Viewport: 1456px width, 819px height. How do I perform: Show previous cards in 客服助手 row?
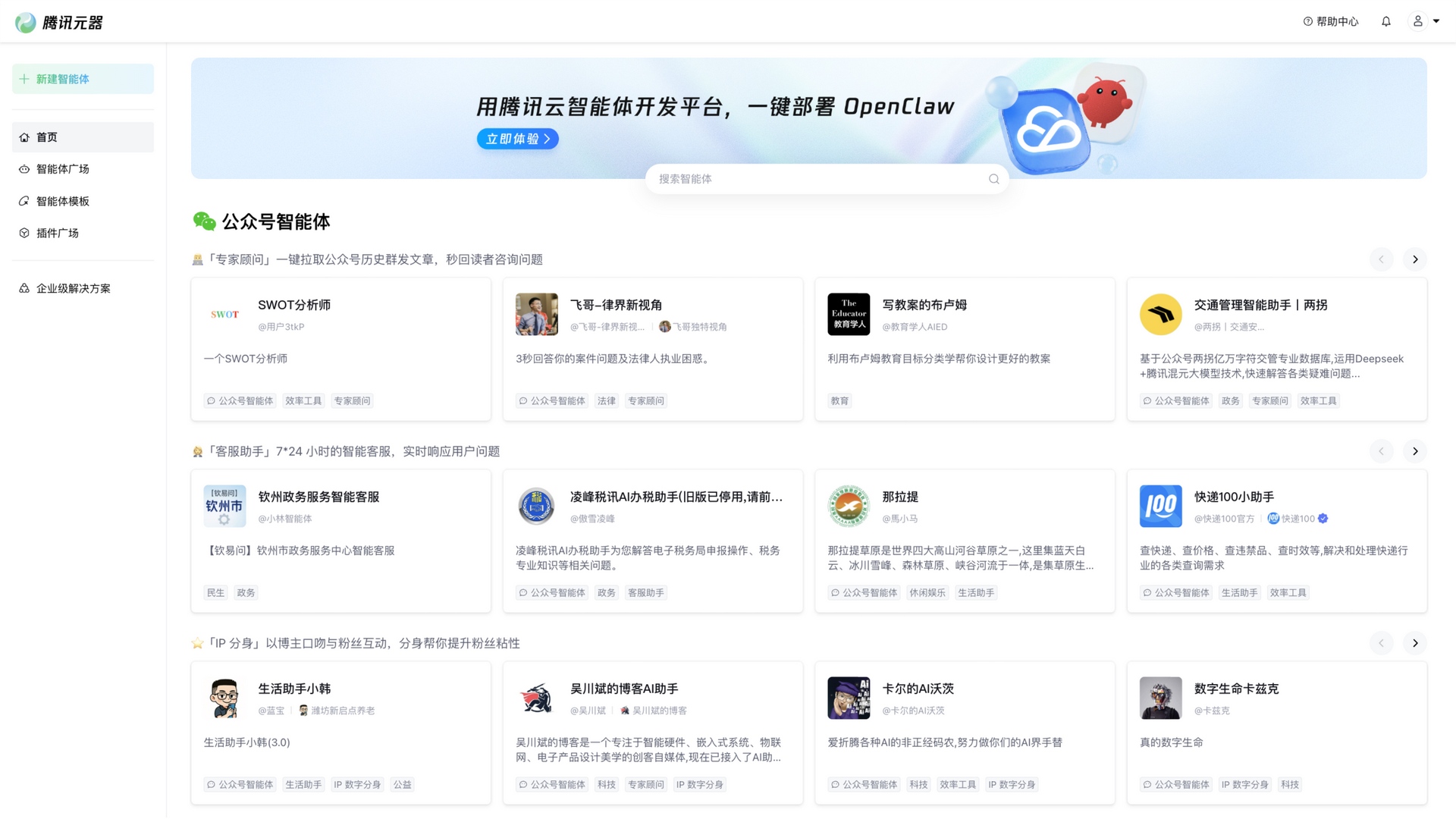click(x=1381, y=451)
